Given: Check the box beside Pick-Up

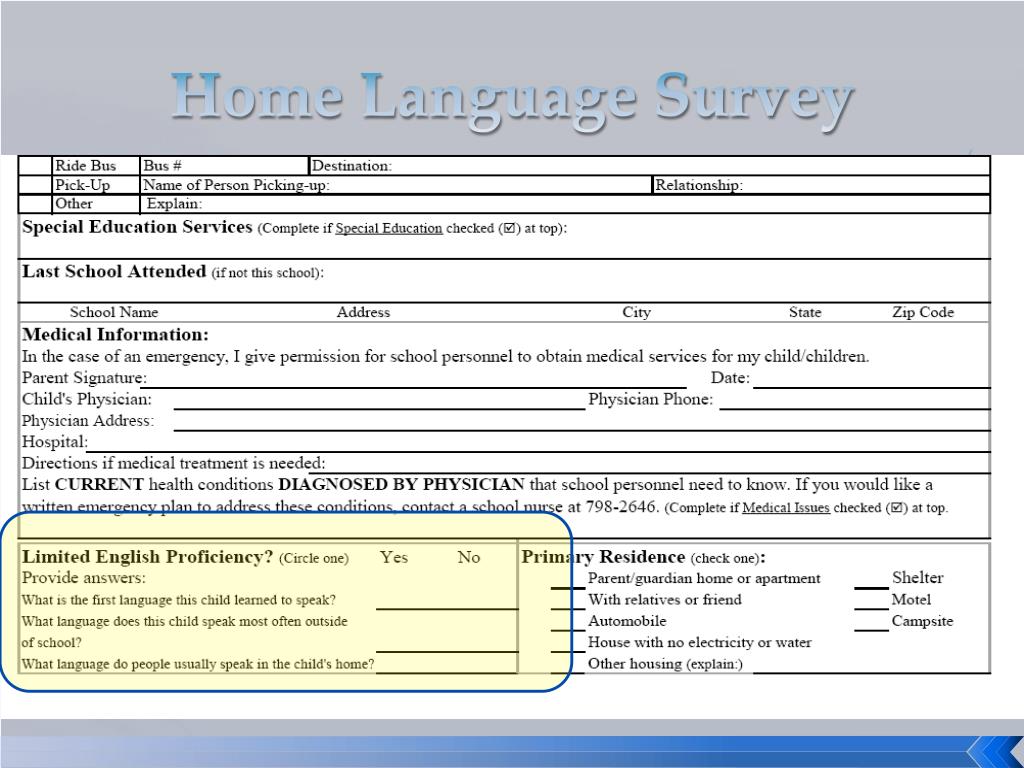Looking at the screenshot, I should click(35, 185).
